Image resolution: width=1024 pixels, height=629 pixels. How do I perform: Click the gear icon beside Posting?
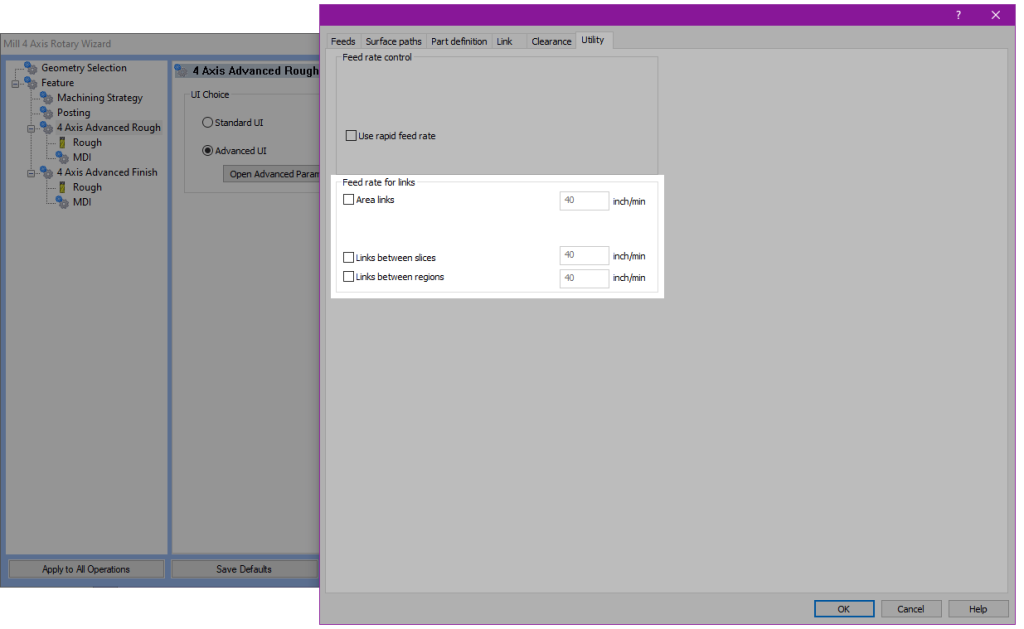click(x=48, y=112)
